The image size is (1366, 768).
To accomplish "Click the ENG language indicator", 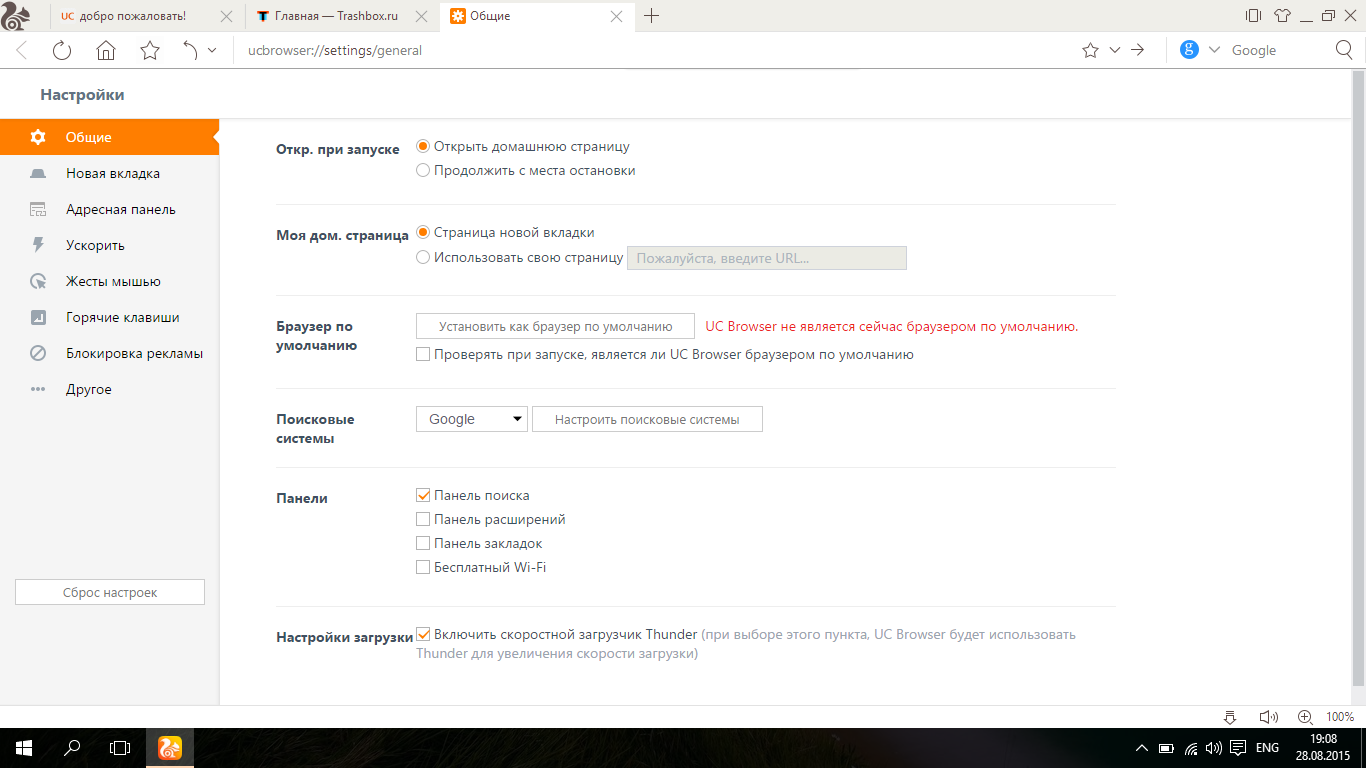I will click(x=1267, y=748).
